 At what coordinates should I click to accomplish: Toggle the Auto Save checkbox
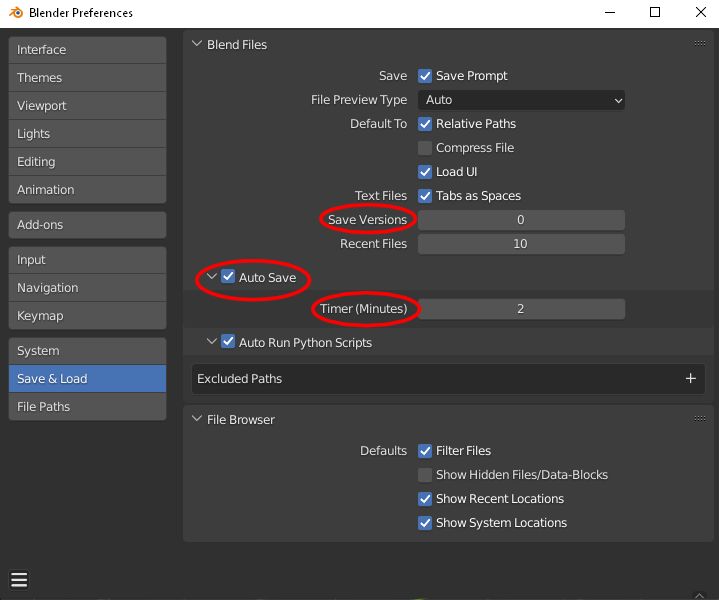tap(228, 277)
